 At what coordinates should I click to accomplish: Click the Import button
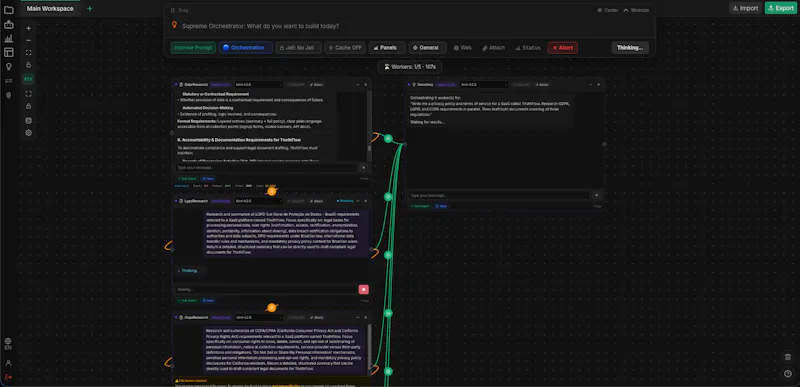[x=745, y=8]
